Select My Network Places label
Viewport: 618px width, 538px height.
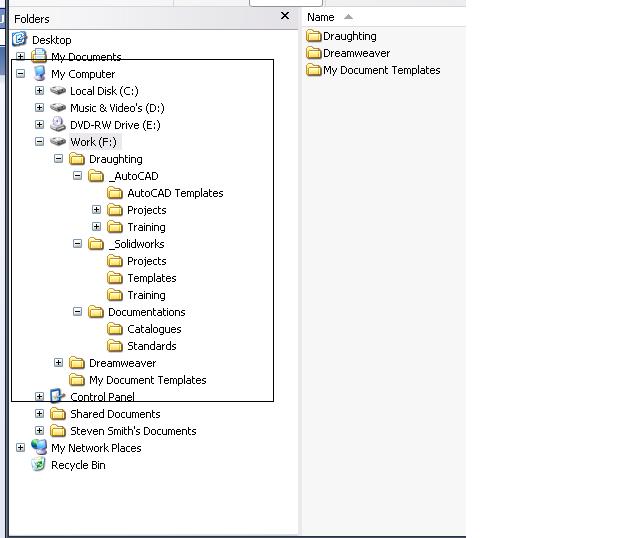click(96, 448)
